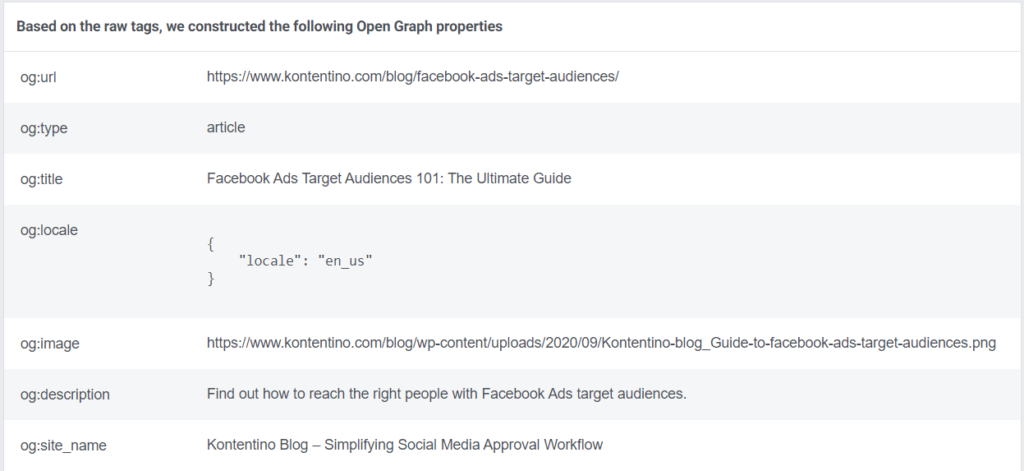
Task: Open the kontentino.com facebook-ads-target-audiences blog URL
Action: 413,75
